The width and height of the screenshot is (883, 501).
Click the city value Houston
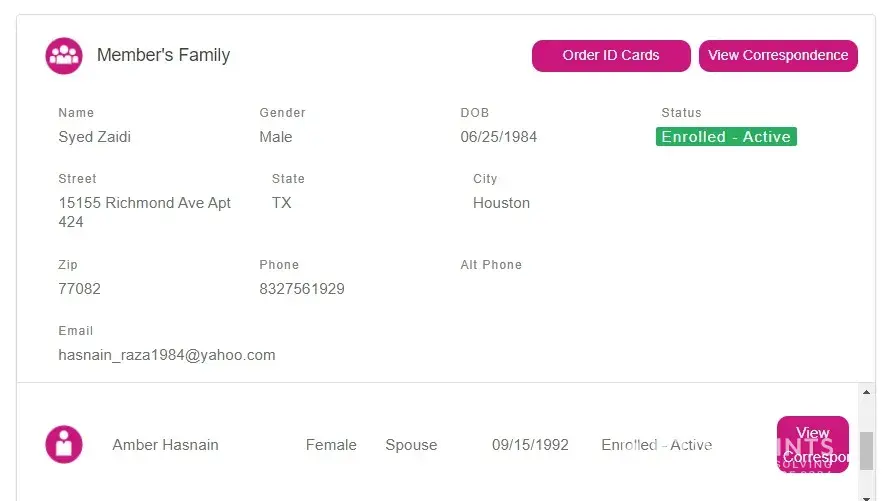[x=501, y=203]
